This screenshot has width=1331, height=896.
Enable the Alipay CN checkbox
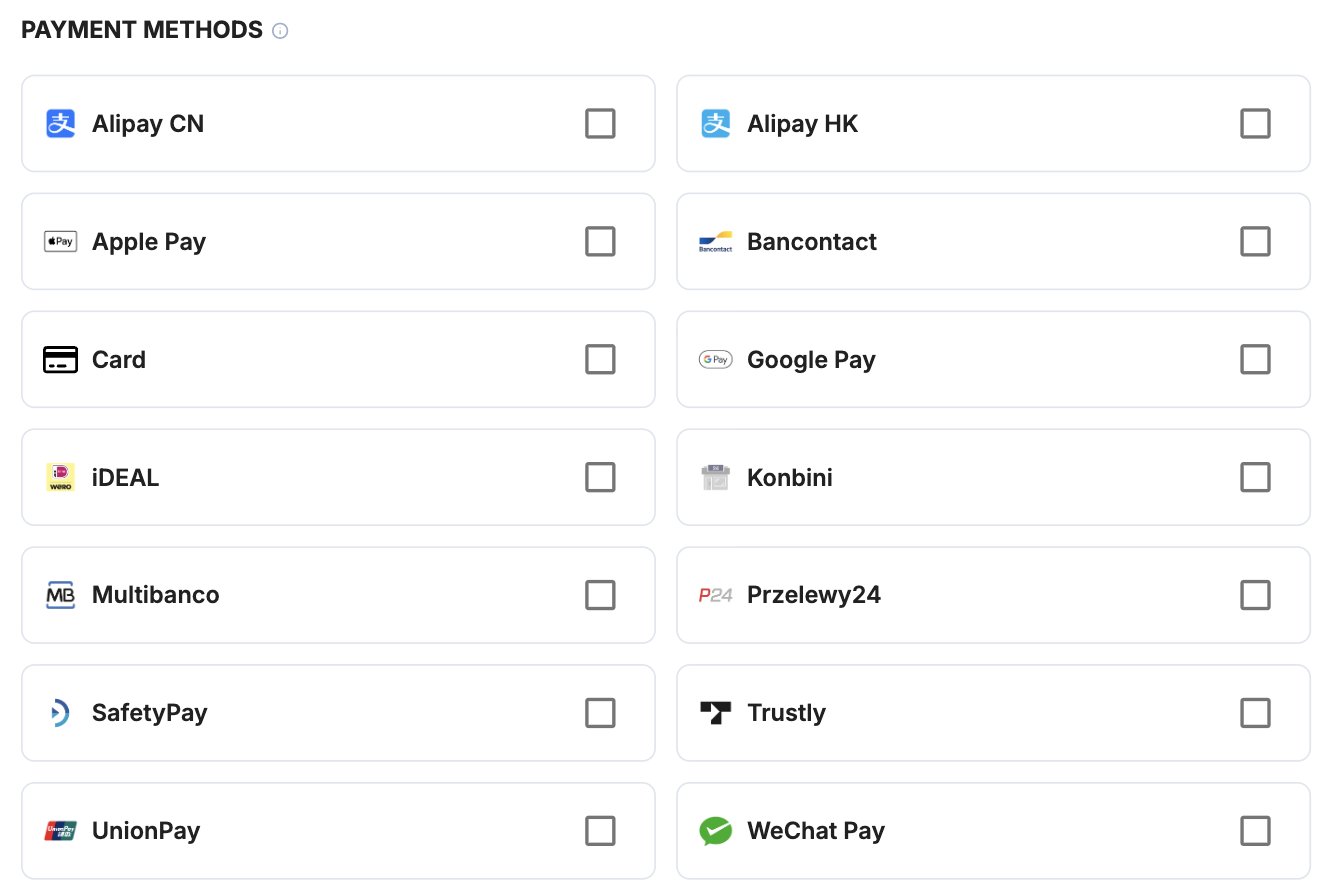(600, 124)
